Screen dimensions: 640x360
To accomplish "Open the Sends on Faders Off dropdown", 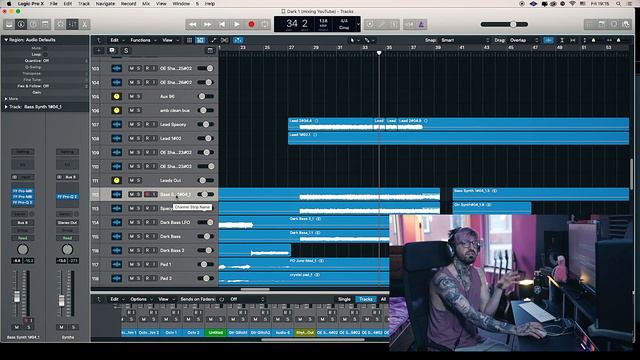I will pyautogui.click(x=247, y=299).
